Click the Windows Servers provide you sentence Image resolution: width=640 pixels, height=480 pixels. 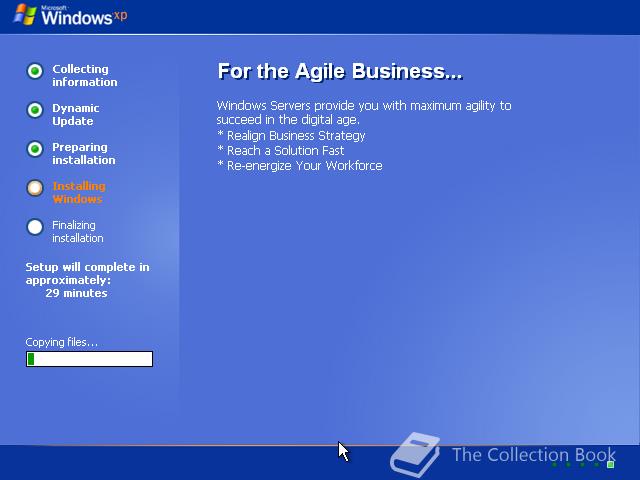pos(364,113)
